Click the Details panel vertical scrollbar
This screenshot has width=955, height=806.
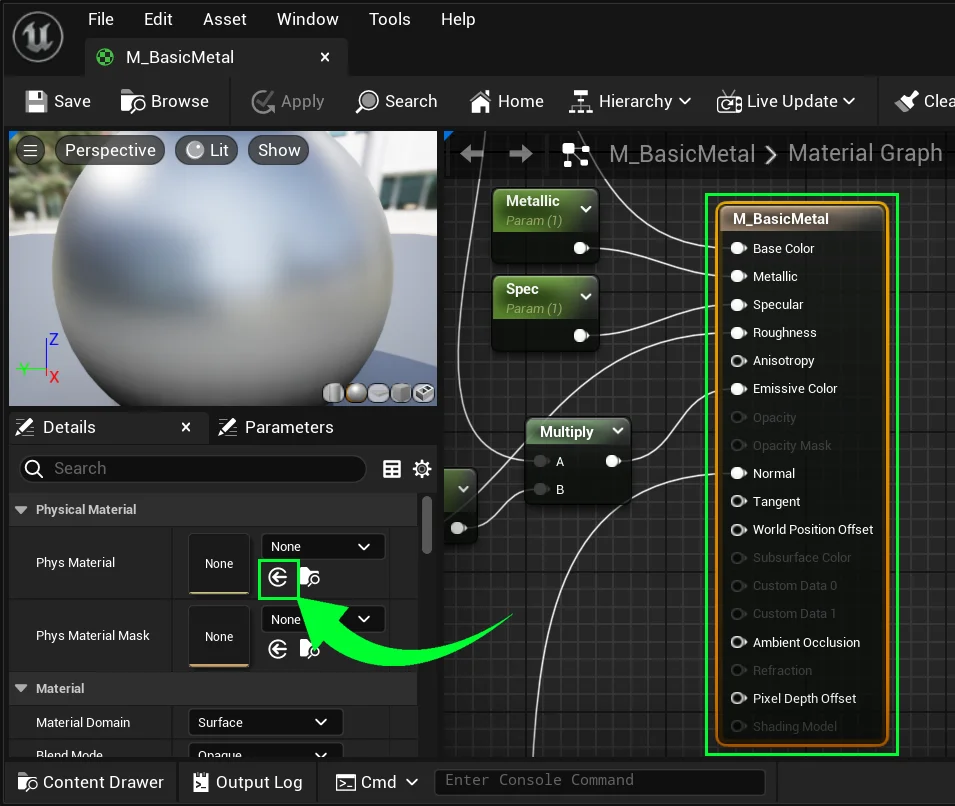coord(427,524)
